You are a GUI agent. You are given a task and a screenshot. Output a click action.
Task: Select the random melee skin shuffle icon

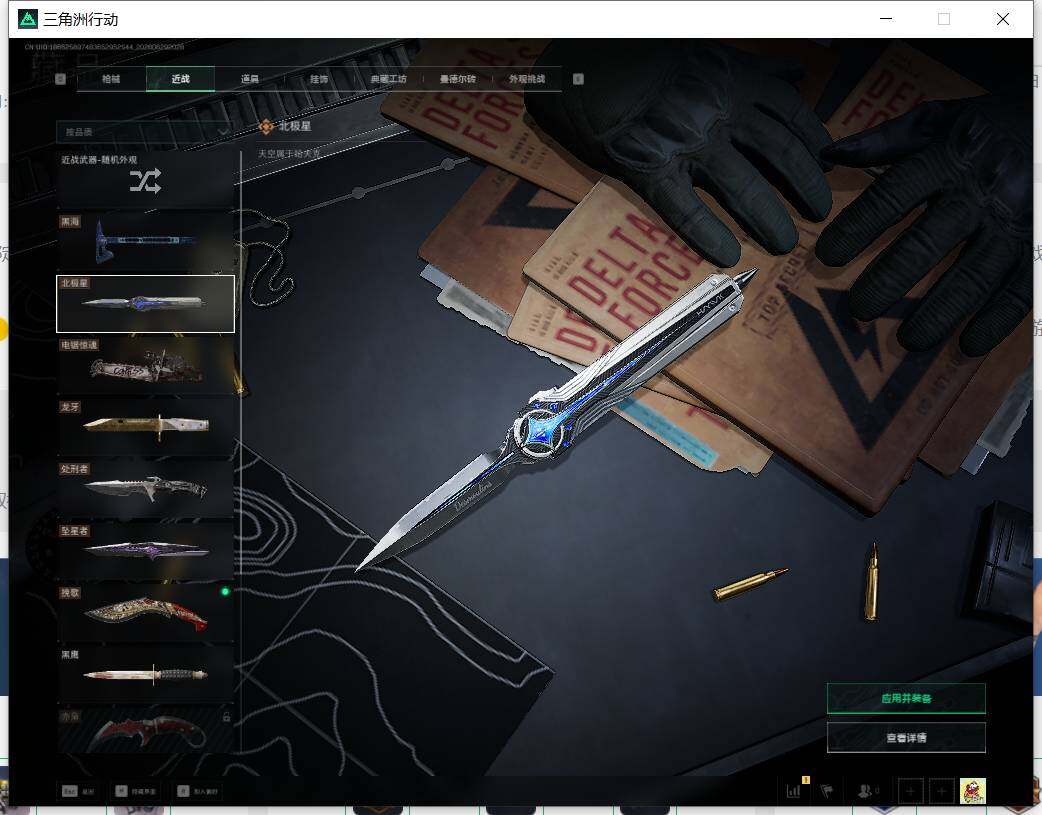145,181
